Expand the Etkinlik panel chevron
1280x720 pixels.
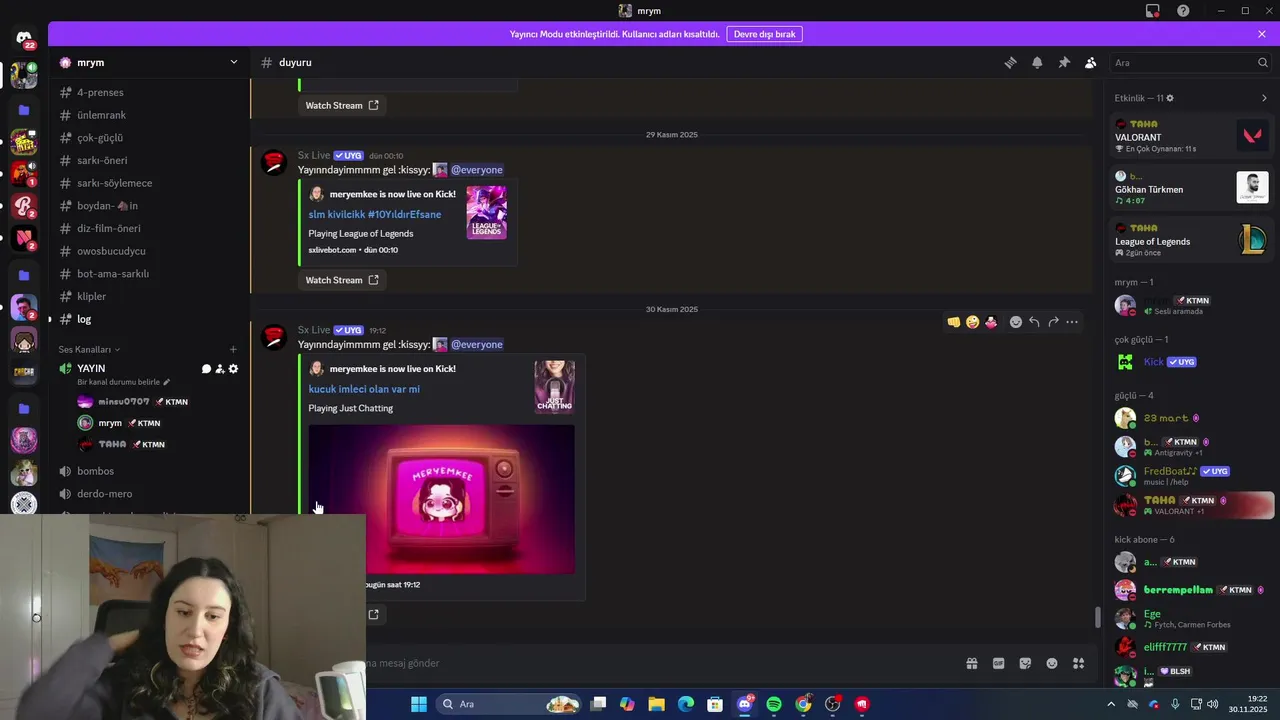(1264, 98)
